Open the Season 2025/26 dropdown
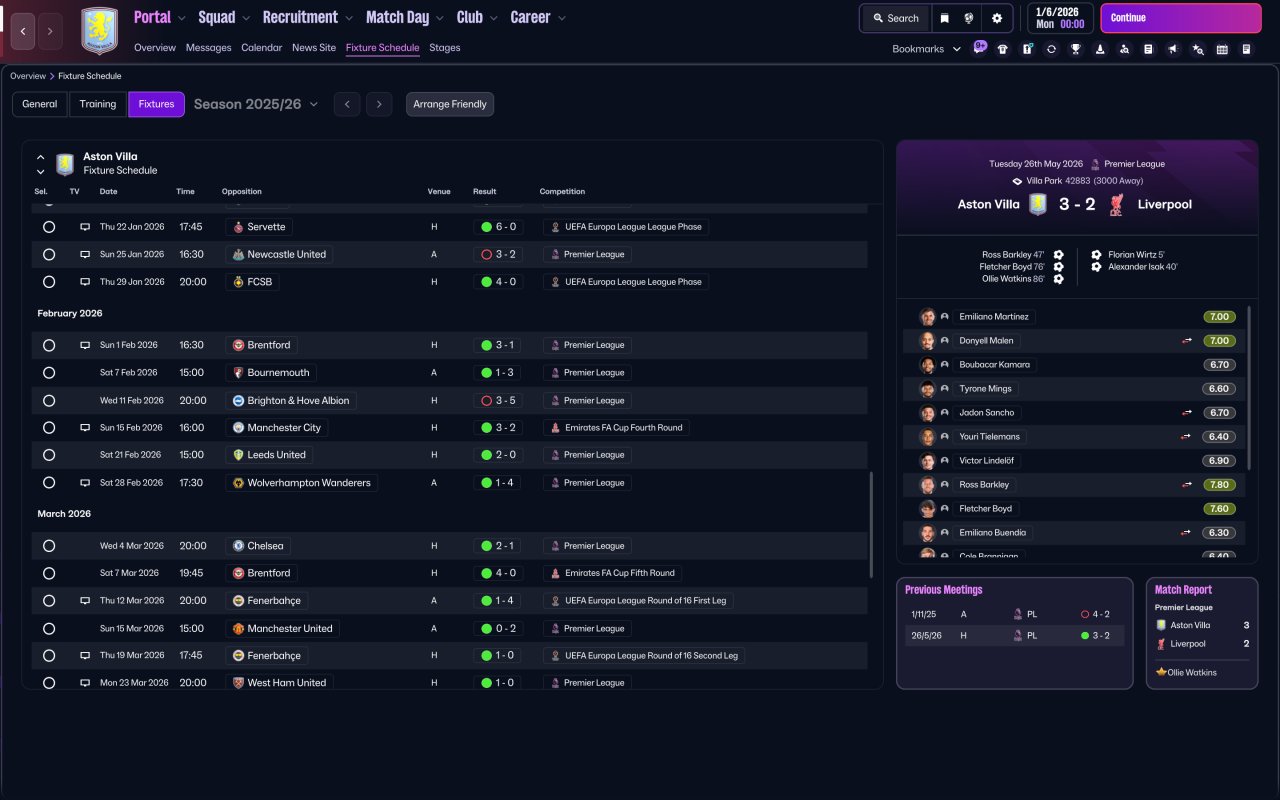This screenshot has height=800, width=1280. (x=256, y=104)
